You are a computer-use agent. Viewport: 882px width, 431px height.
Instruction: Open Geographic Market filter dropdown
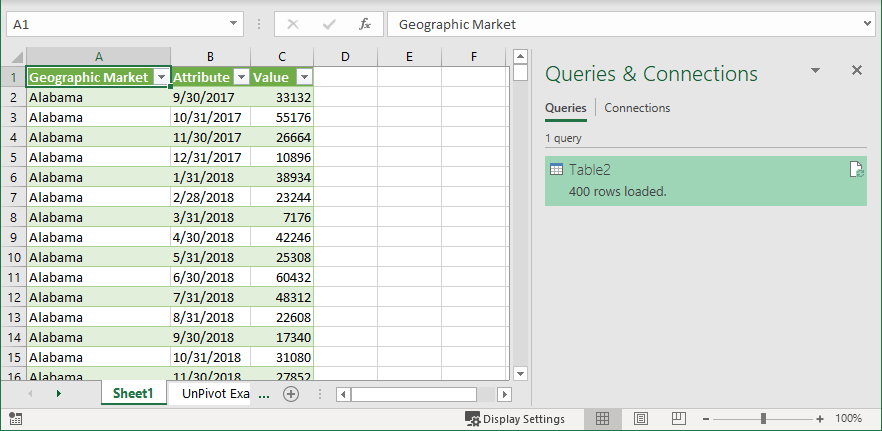(x=161, y=78)
